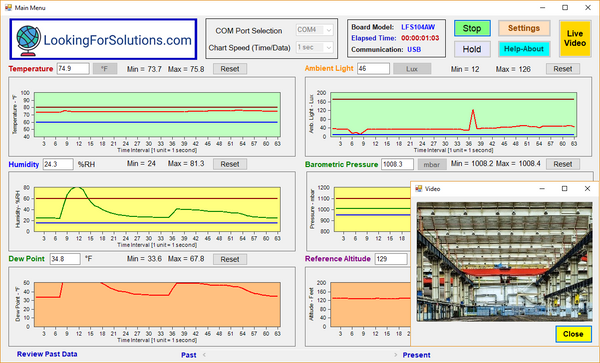The height and width of the screenshot is (363, 600).
Task: Open the Chart Speed dropdown
Action: pyautogui.click(x=315, y=47)
